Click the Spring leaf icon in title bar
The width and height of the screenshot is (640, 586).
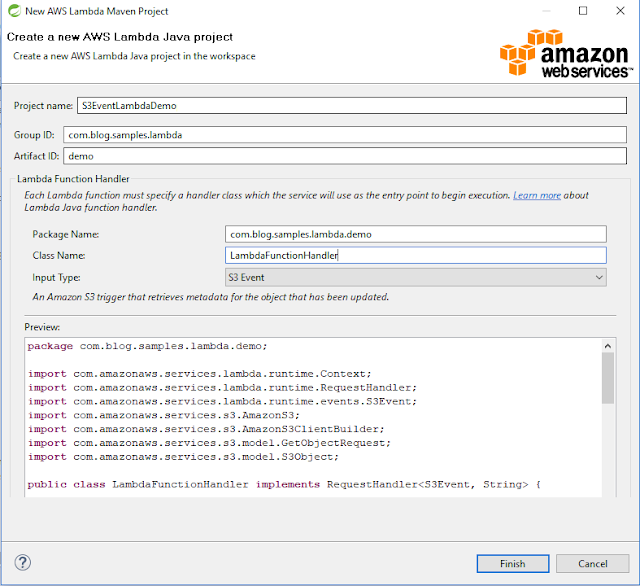pos(14,11)
